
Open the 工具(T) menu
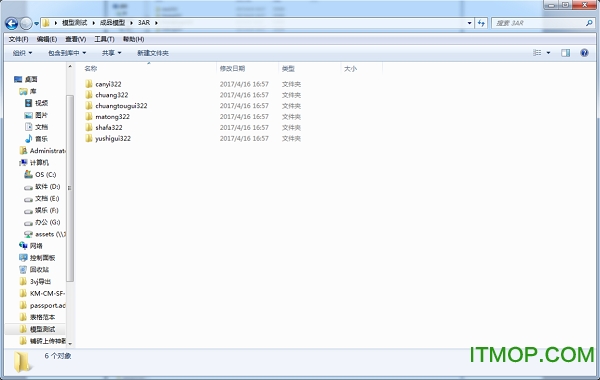[104, 39]
